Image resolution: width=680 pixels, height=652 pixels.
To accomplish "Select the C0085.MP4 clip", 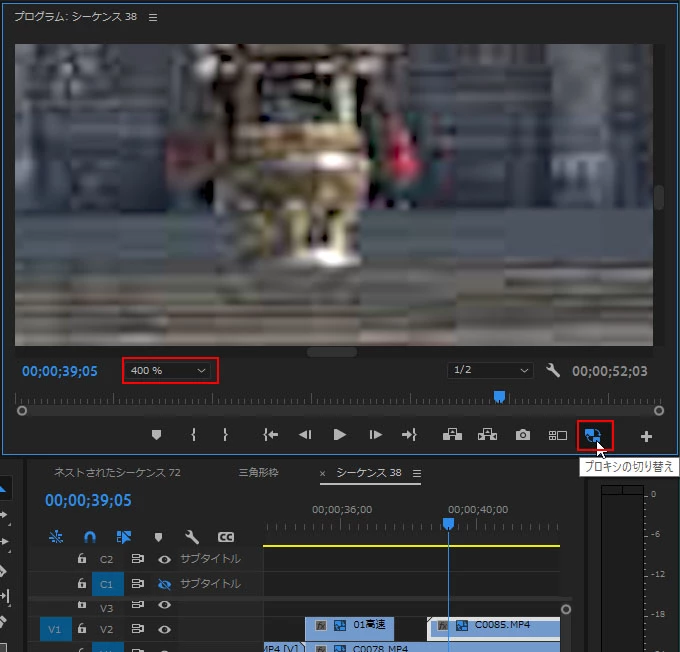I will pyautogui.click(x=494, y=629).
